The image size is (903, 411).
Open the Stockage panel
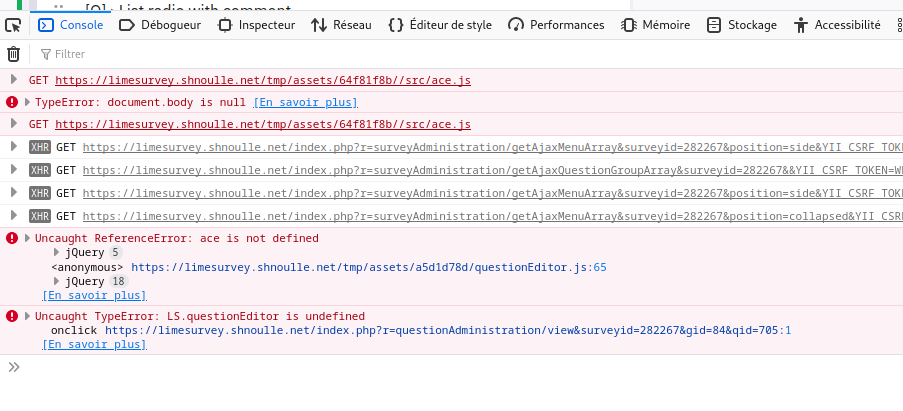pyautogui.click(x=742, y=25)
